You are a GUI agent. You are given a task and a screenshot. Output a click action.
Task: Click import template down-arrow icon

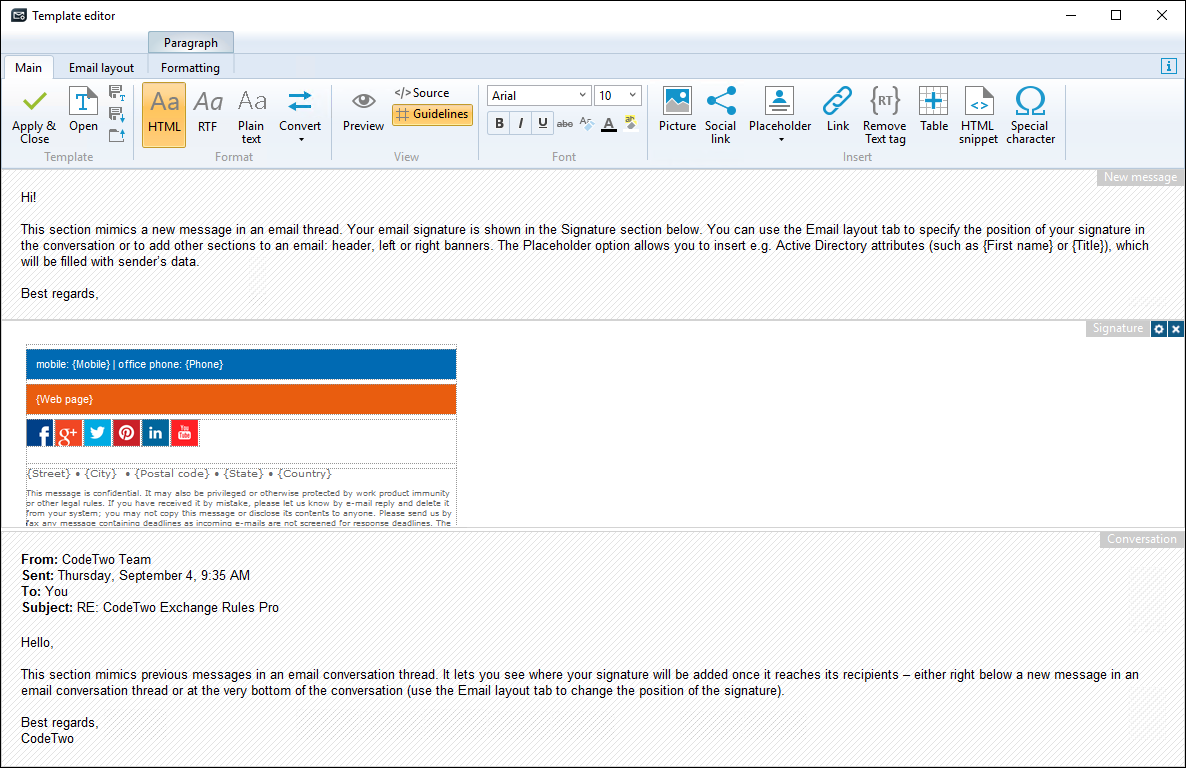point(117,114)
